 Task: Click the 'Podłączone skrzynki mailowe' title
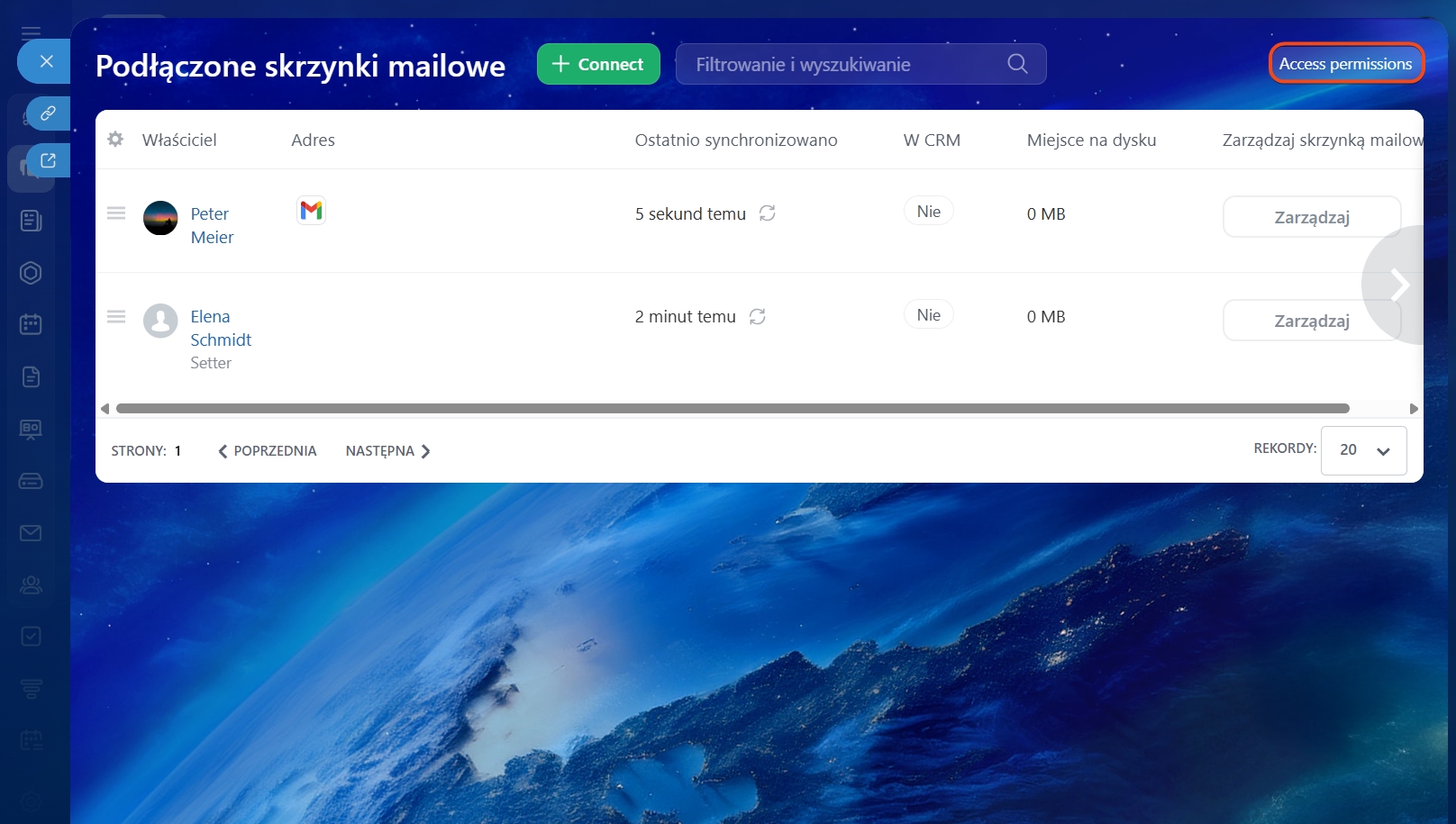click(300, 66)
